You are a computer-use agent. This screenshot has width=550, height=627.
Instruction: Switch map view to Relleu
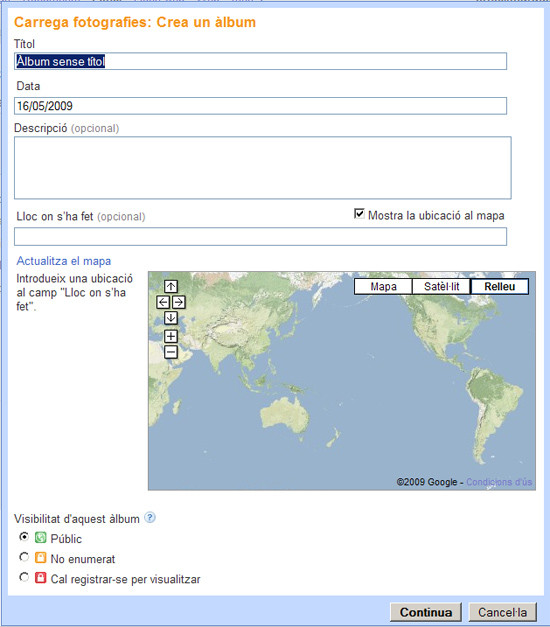pyautogui.click(x=500, y=287)
